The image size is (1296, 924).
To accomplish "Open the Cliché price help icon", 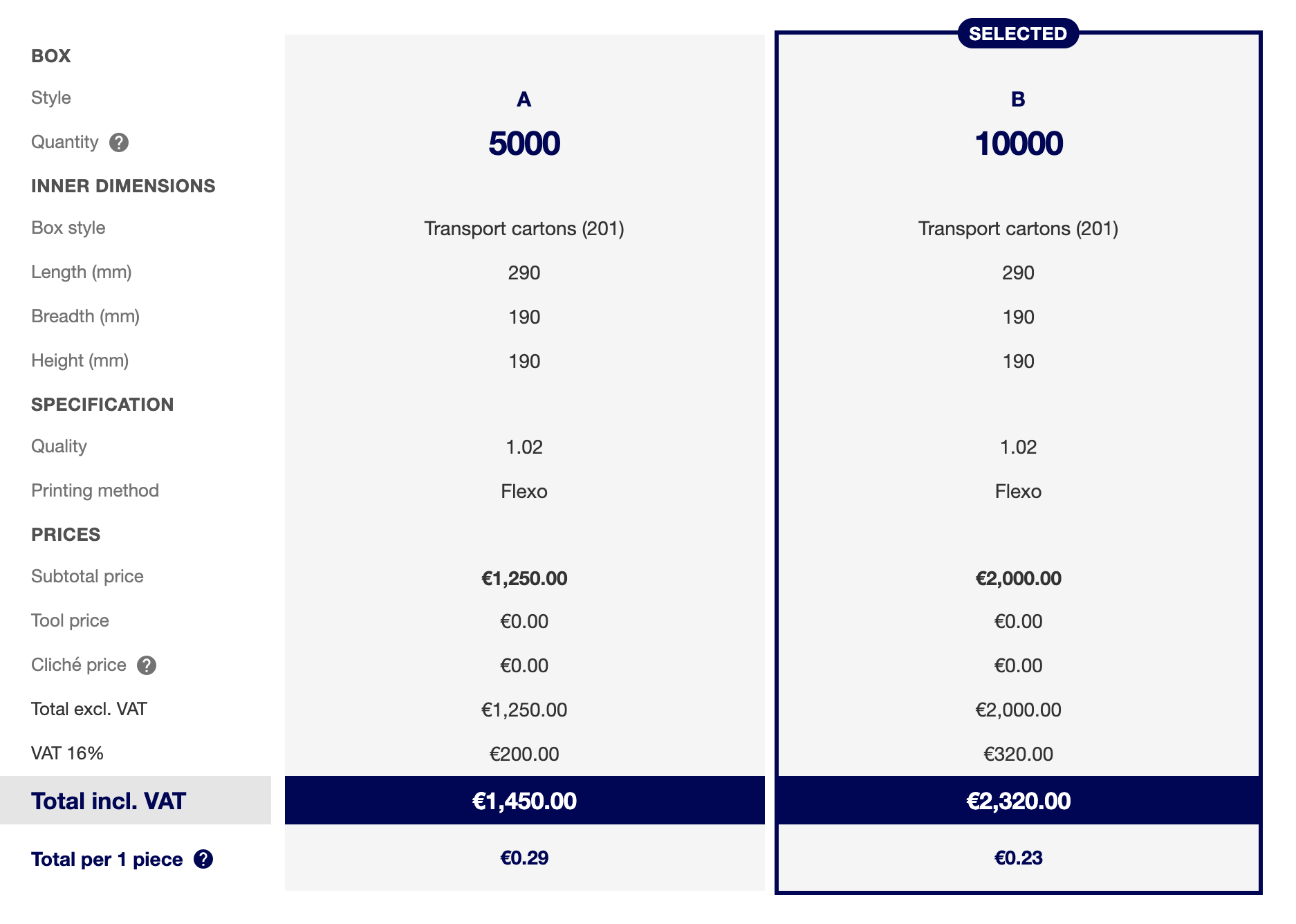I will 147,665.
